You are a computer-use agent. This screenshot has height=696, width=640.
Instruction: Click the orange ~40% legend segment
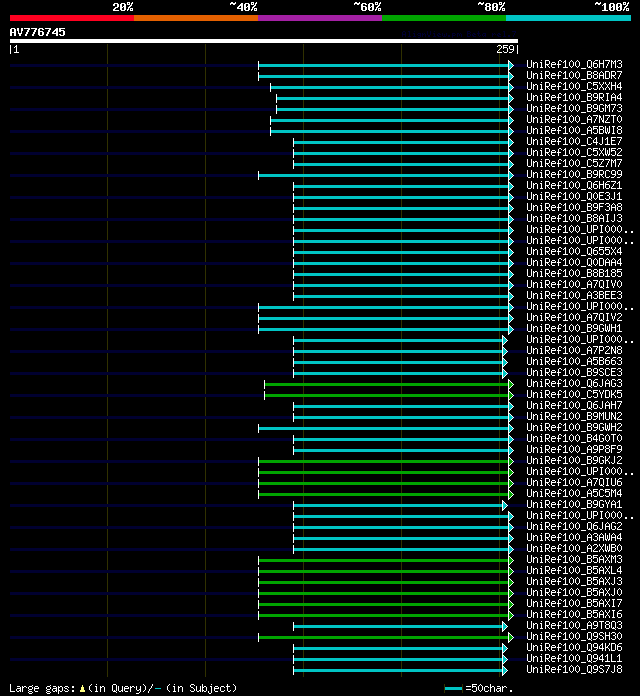[x=196, y=18]
